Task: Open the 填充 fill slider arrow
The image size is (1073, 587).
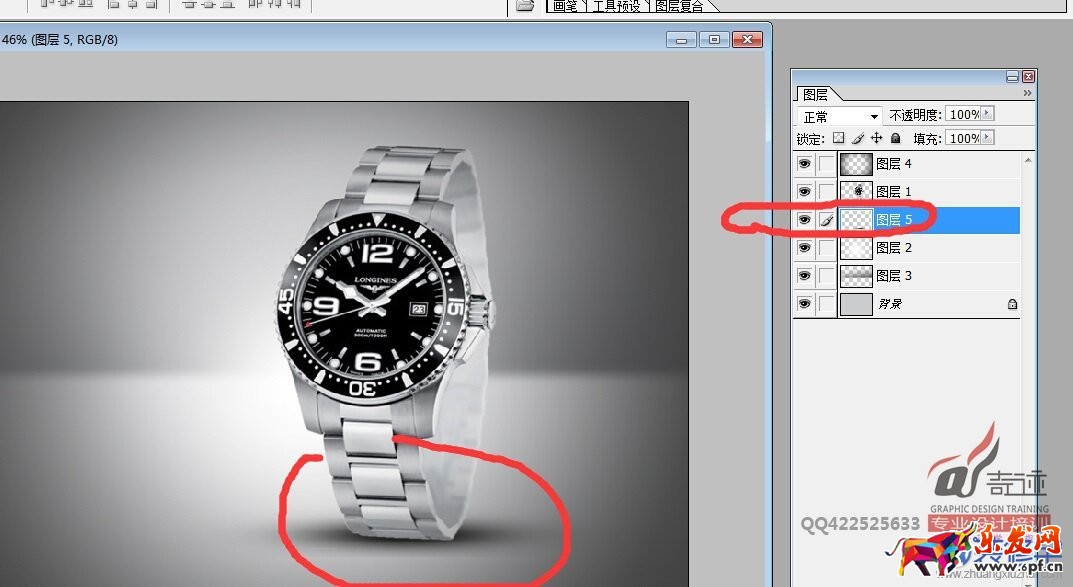Action: point(988,138)
